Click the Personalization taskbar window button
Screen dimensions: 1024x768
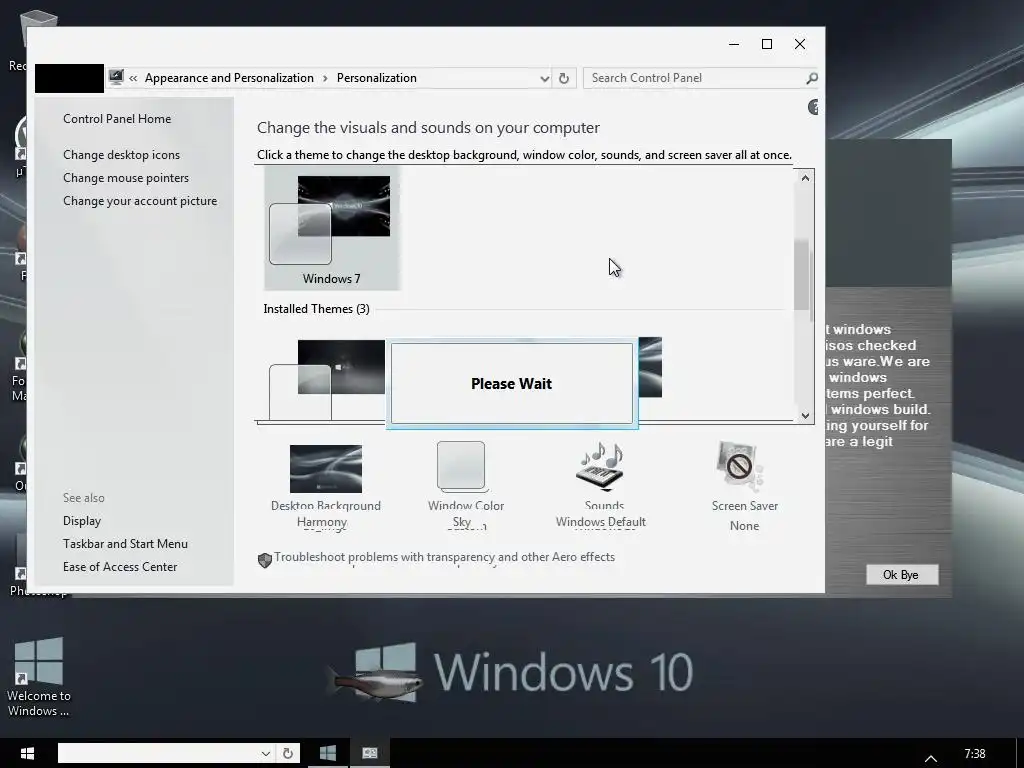pos(370,754)
